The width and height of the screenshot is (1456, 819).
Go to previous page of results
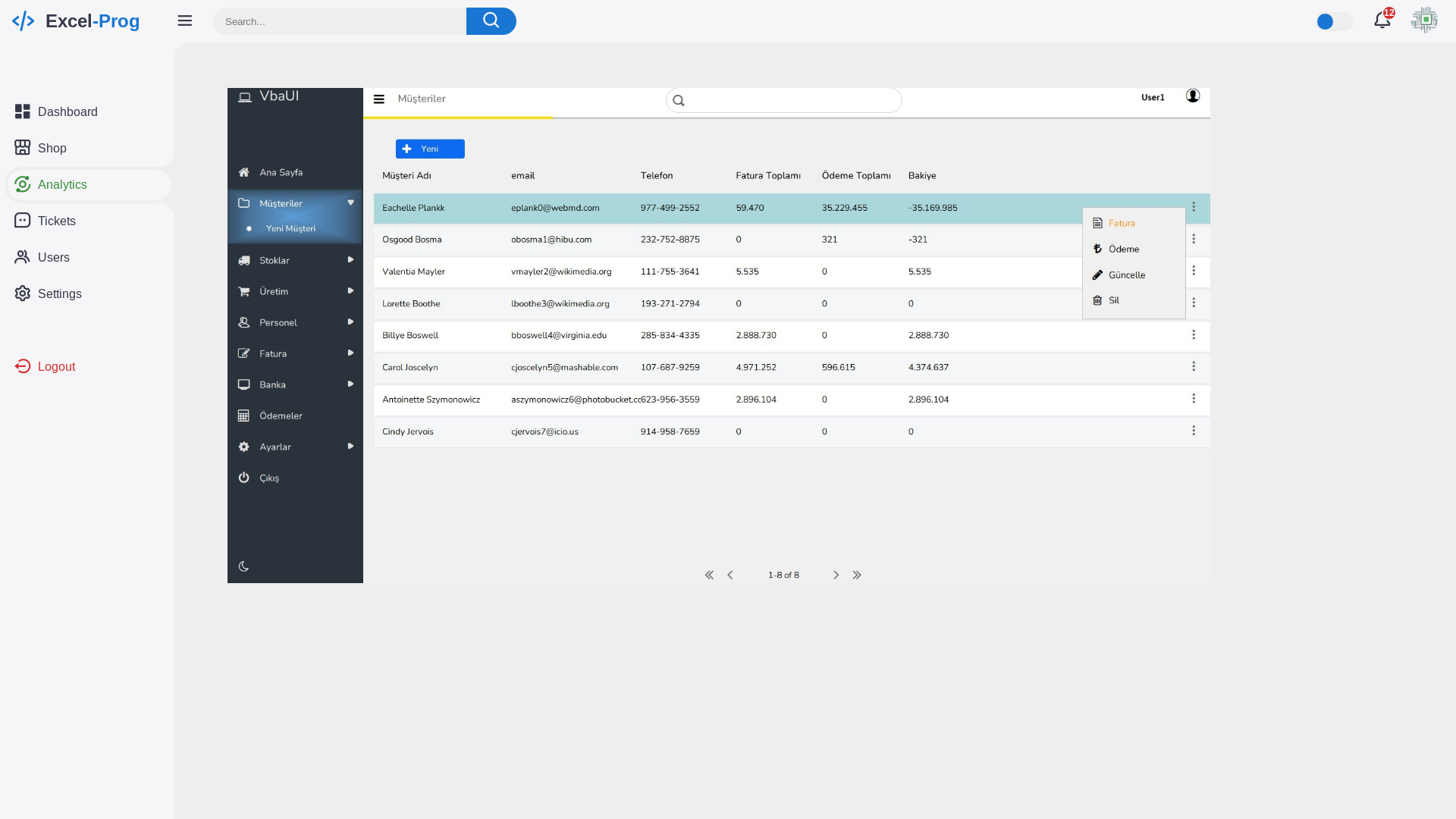730,575
